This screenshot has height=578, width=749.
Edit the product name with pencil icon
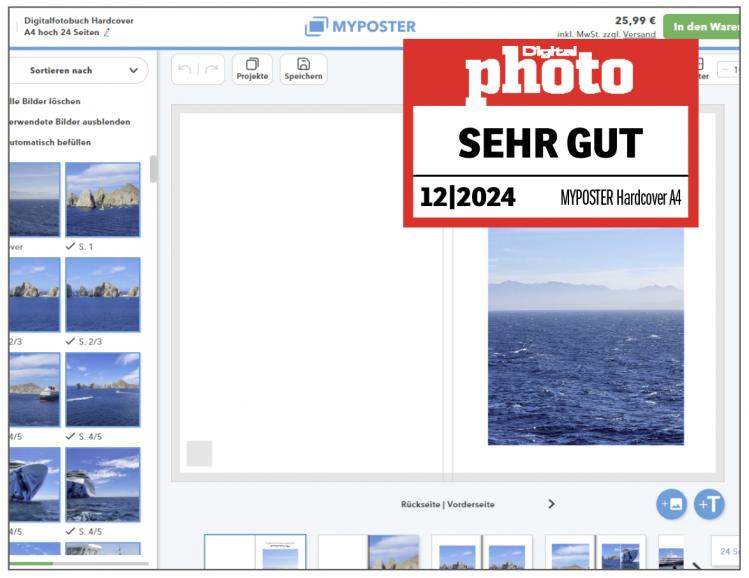pyautogui.click(x=107, y=32)
